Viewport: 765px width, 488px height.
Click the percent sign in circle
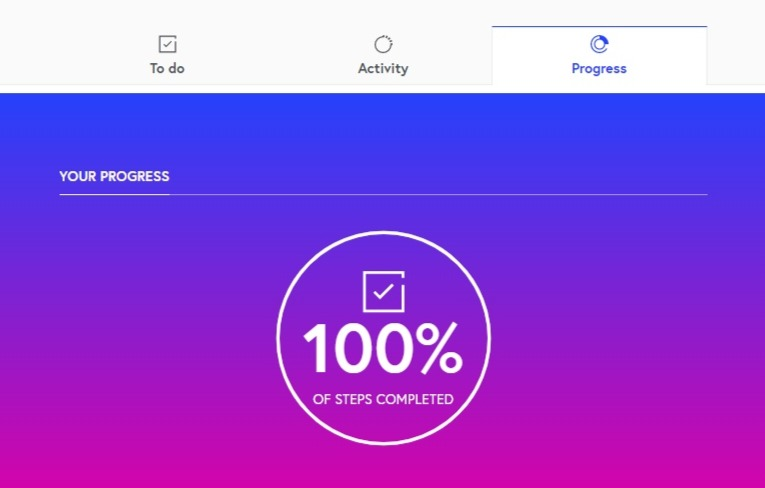point(439,348)
